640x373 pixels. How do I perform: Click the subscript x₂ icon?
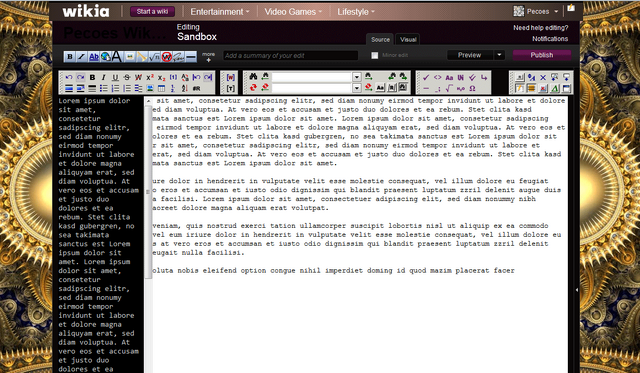tap(162, 78)
